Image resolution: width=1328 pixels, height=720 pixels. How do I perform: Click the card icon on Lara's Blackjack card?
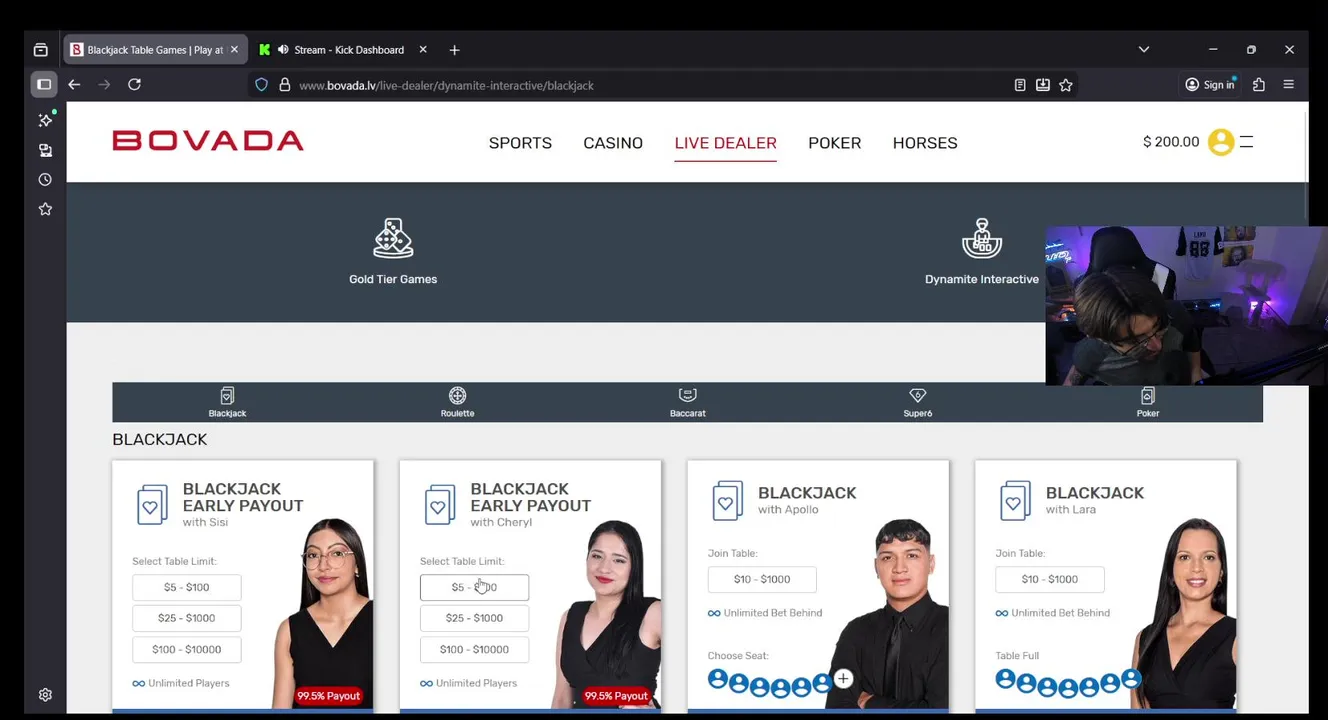point(1015,500)
